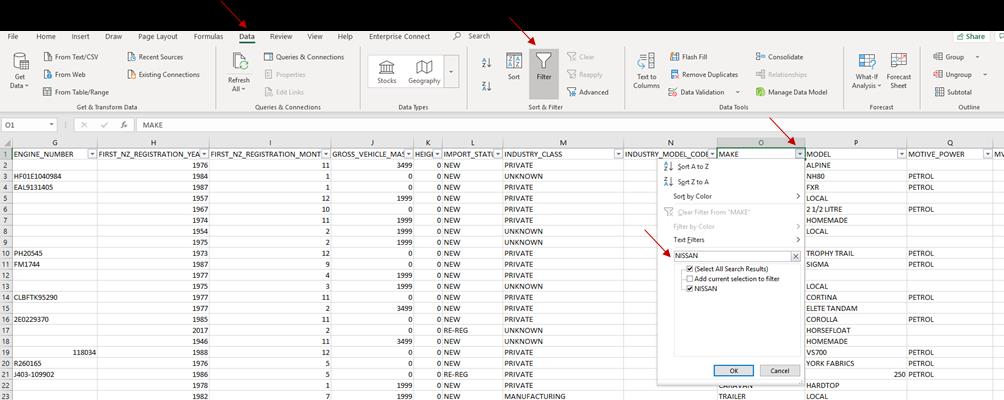1004x400 pixels.
Task: Choose the Geography data type icon
Action: 423,70
